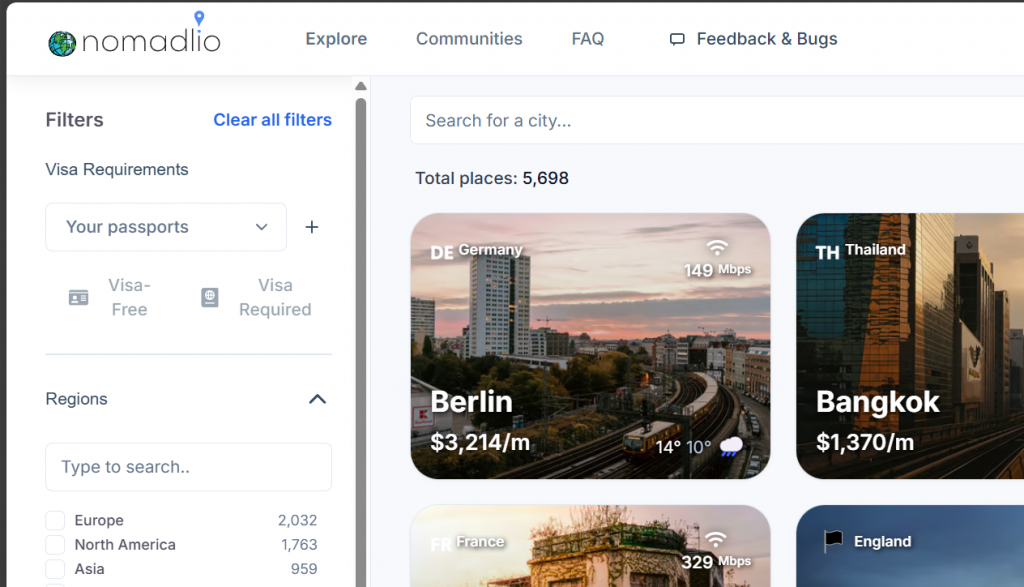Click the nomadlio wordmark
This screenshot has height=587, width=1024.
pos(151,40)
